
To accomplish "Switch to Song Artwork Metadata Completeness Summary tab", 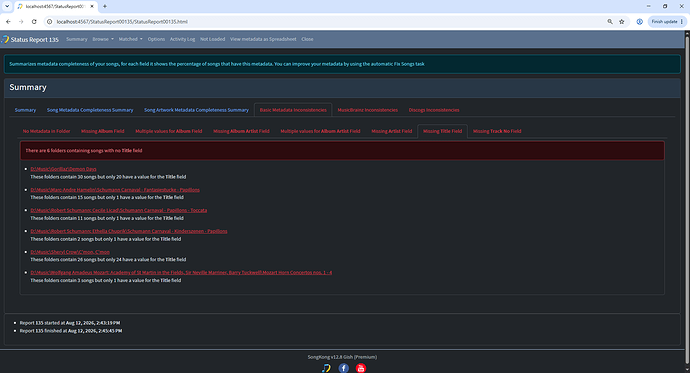I will tap(196, 110).
